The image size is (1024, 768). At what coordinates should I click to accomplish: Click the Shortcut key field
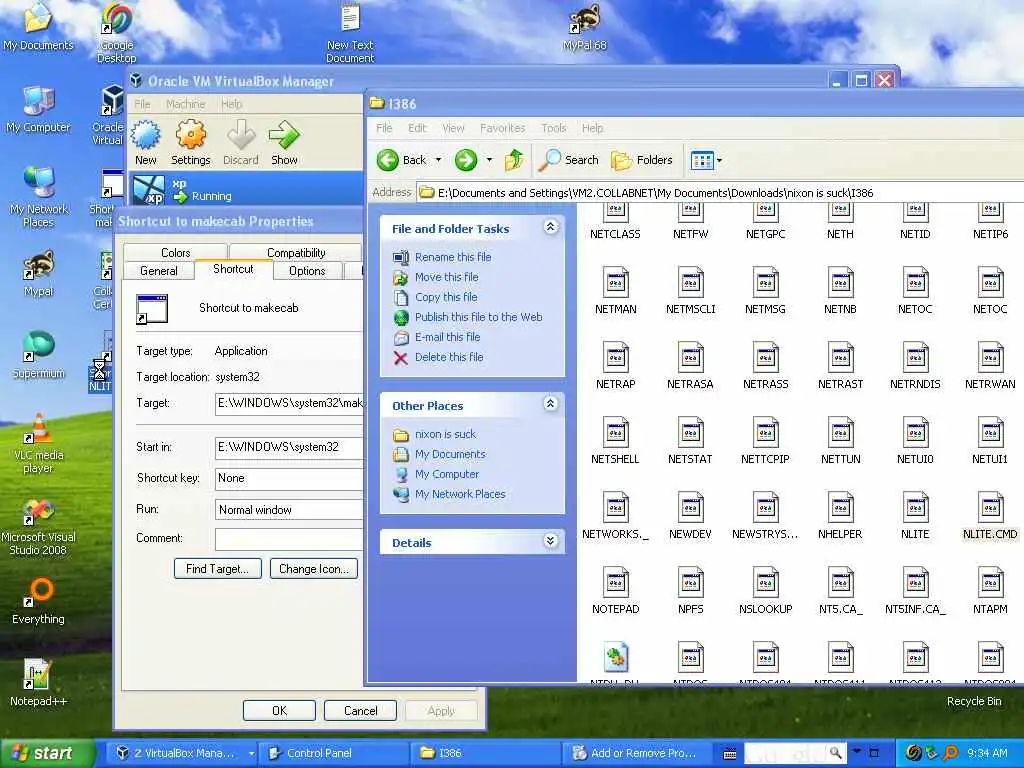point(289,479)
